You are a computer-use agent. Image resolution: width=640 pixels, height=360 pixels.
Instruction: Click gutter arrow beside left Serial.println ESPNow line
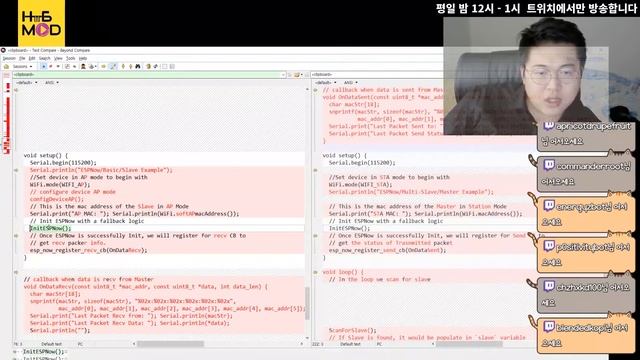(16, 170)
